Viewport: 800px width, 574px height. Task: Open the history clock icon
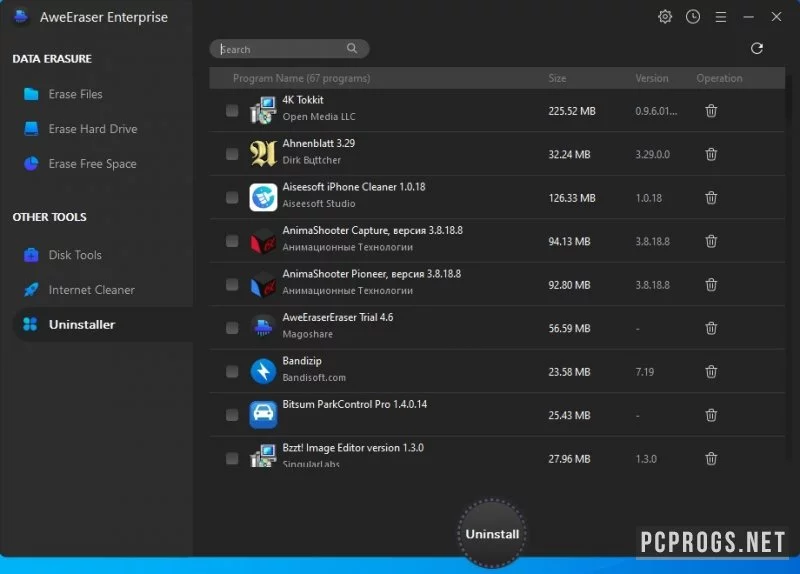point(693,17)
